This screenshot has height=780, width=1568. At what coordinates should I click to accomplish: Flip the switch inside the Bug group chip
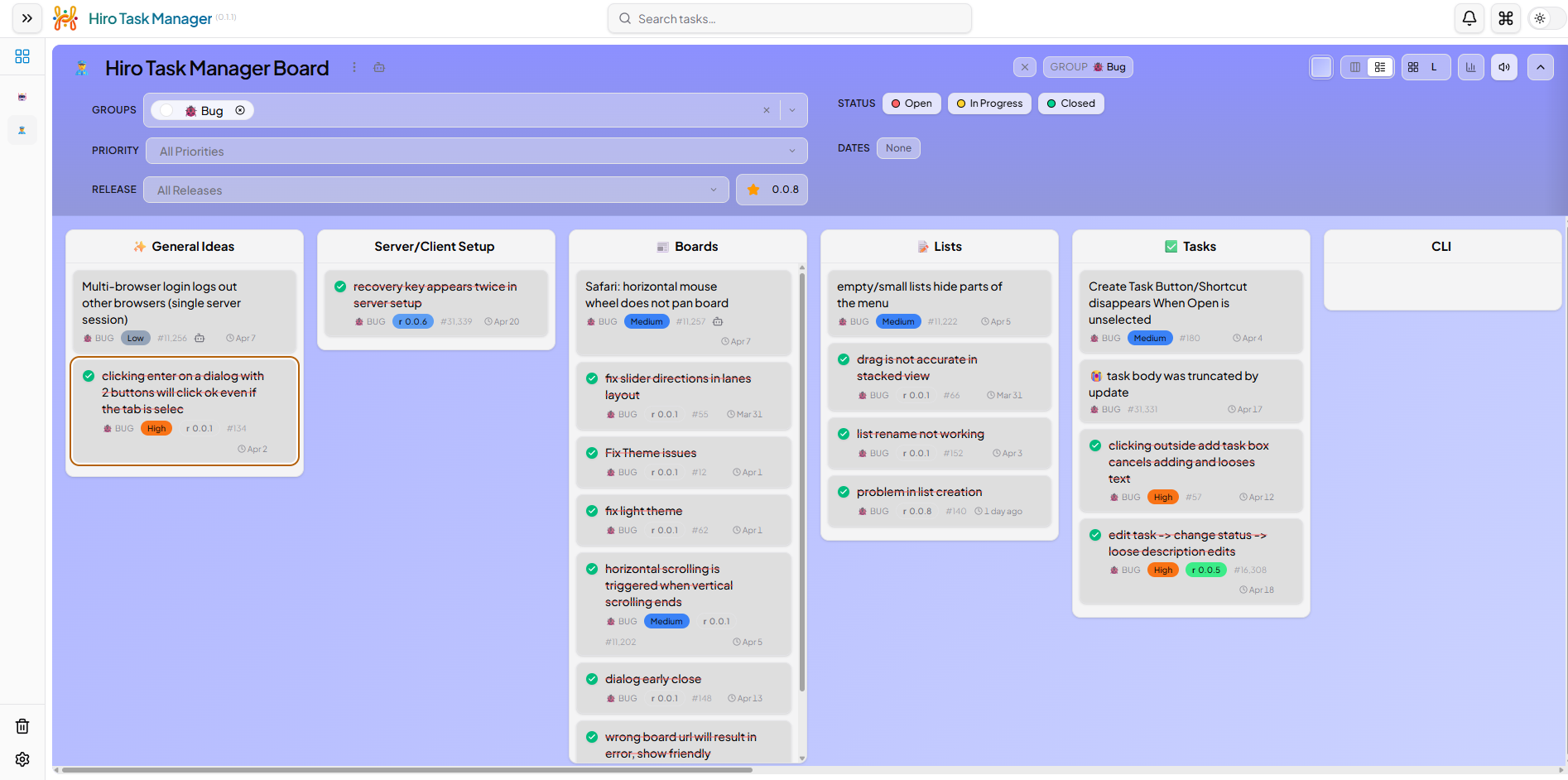[165, 109]
